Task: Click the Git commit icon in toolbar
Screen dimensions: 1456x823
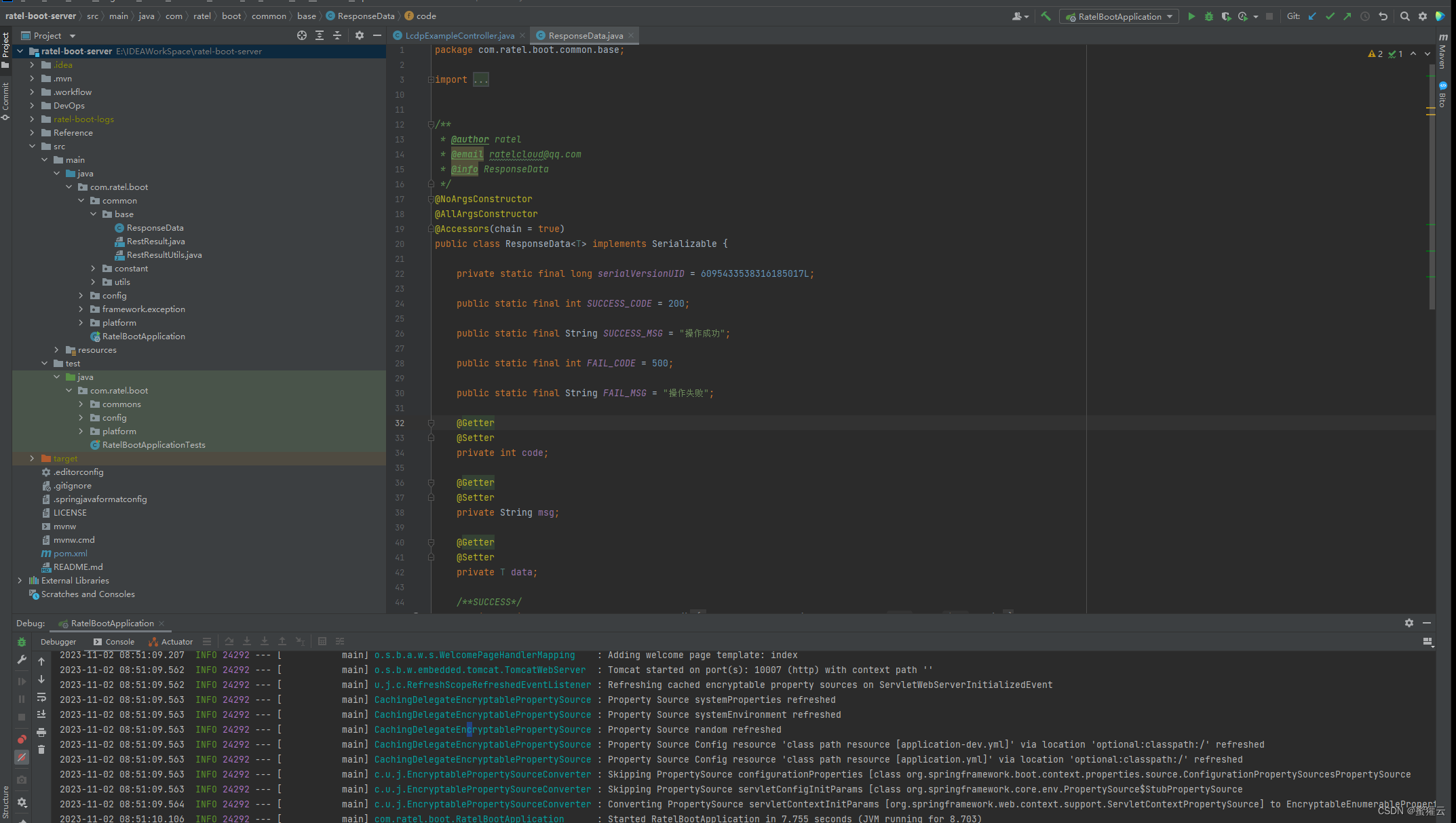Action: (1330, 16)
